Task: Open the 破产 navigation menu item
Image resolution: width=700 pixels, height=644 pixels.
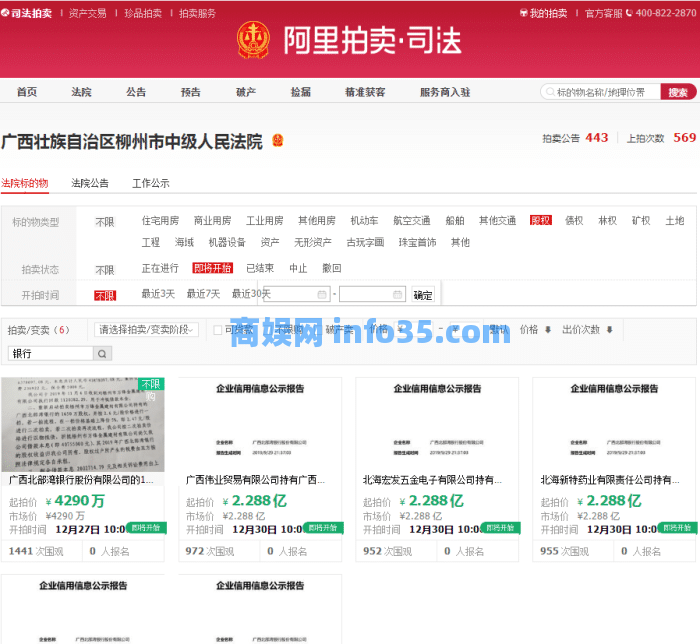Action: click(x=245, y=92)
